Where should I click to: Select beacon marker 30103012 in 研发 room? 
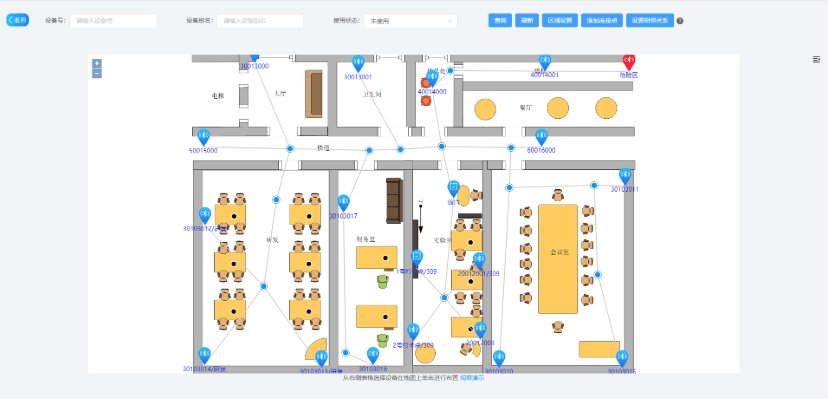[x=205, y=215]
